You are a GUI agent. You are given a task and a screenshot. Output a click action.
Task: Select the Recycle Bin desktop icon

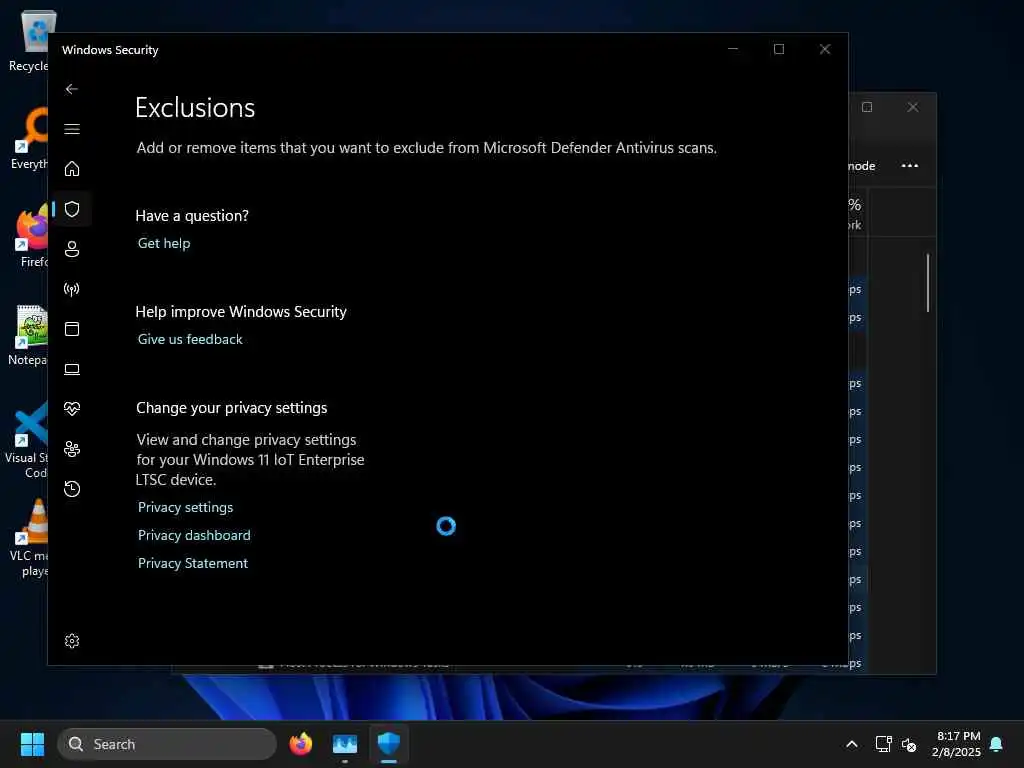click(x=29, y=40)
